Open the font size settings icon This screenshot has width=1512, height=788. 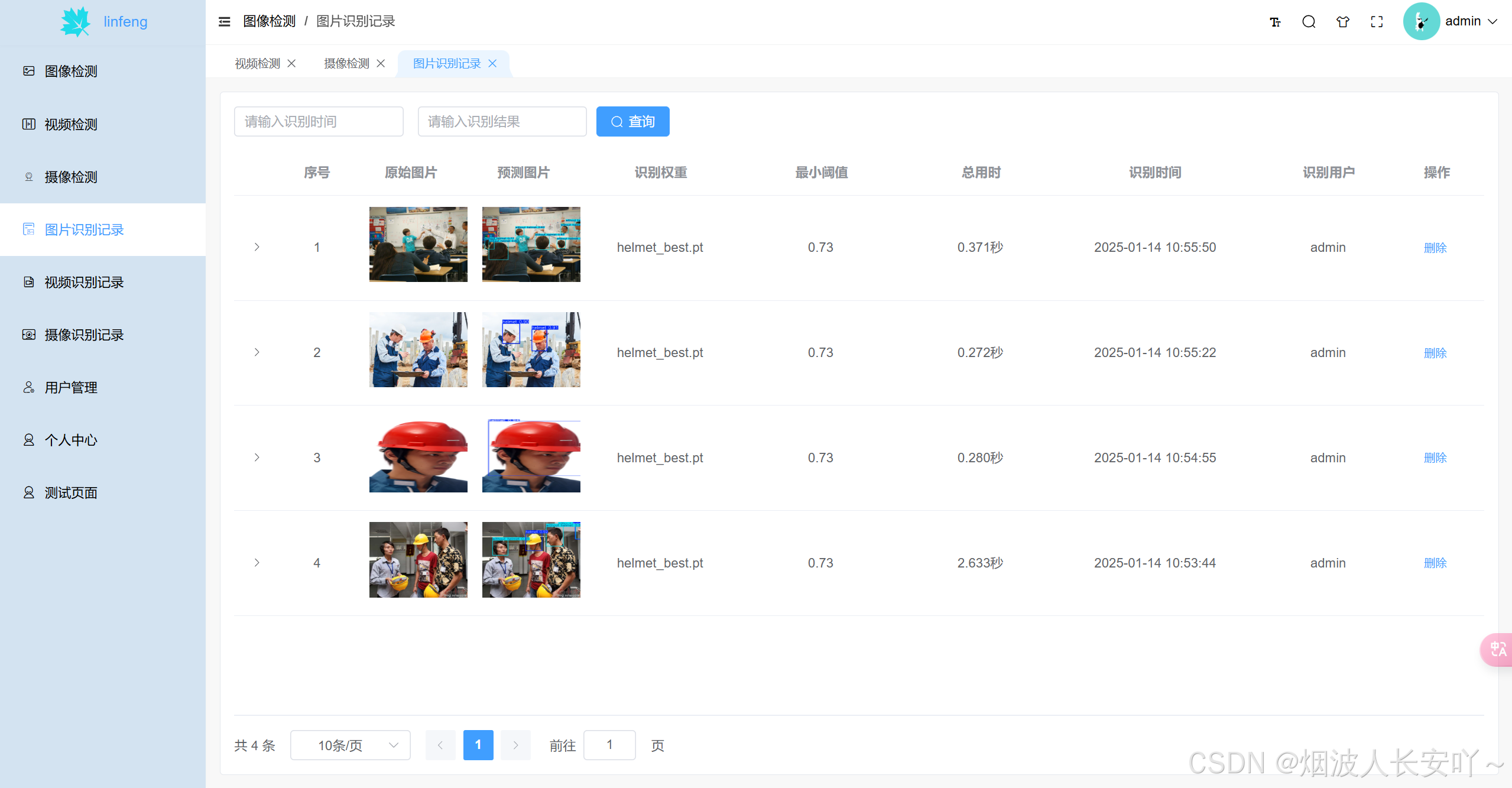click(1275, 22)
